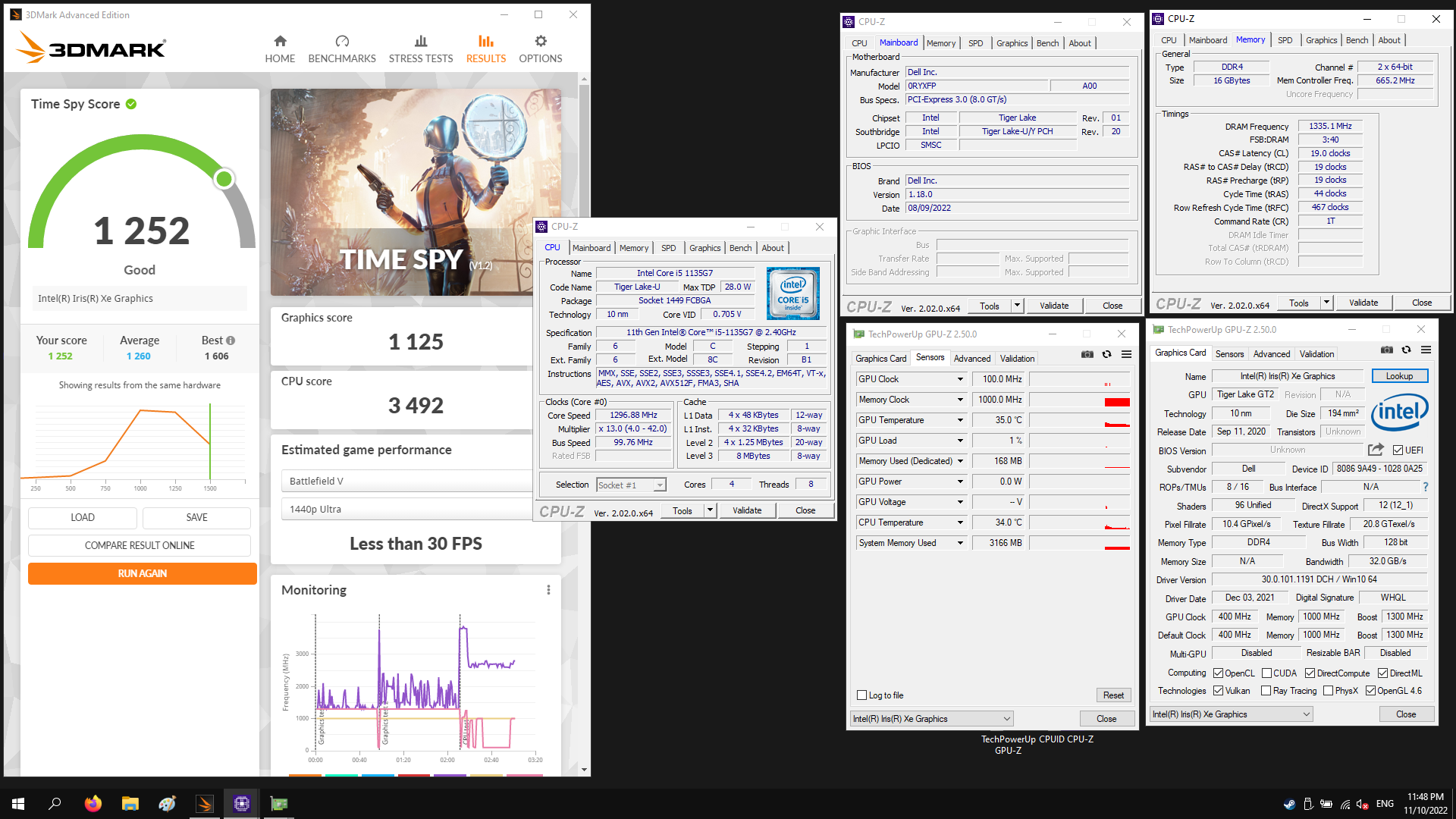Open Firefox from the taskbar

coord(93,804)
